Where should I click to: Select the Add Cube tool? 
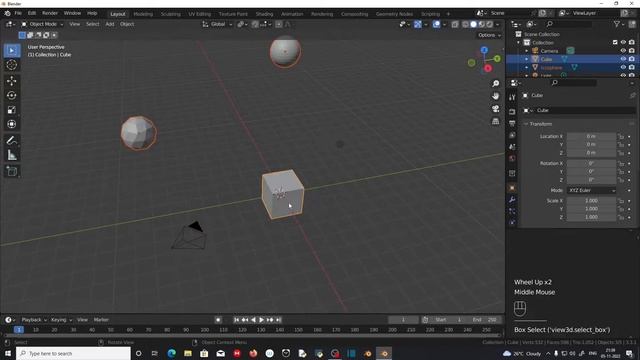point(11,171)
